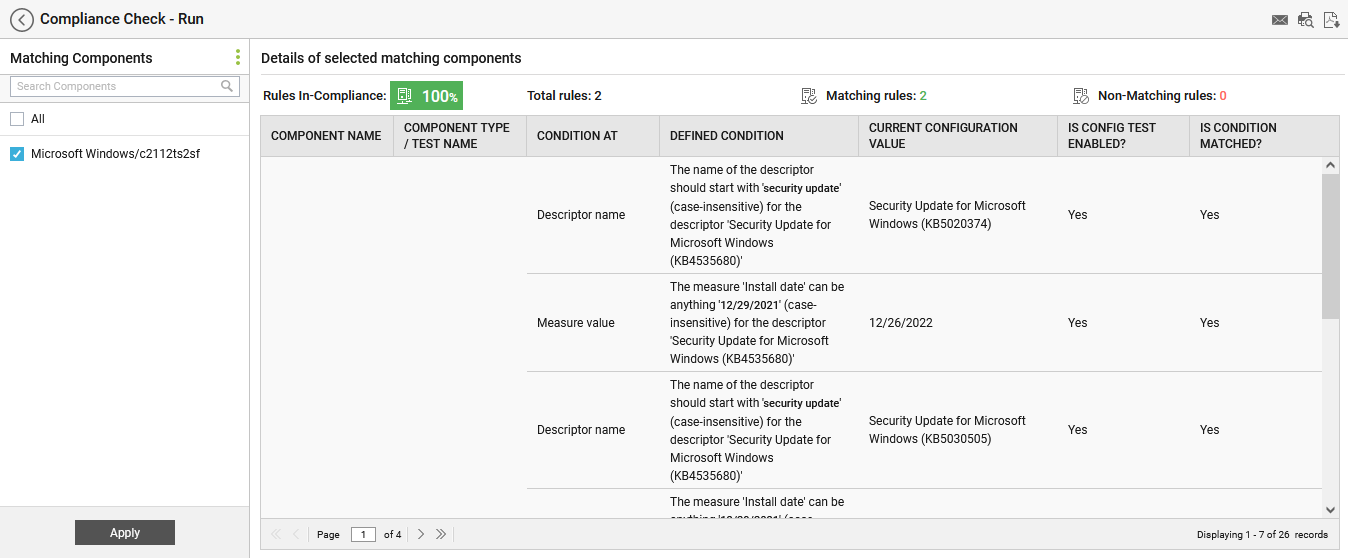Image resolution: width=1348 pixels, height=558 pixels.
Task: Click the search magnifier in components box
Action: pyautogui.click(x=227, y=86)
